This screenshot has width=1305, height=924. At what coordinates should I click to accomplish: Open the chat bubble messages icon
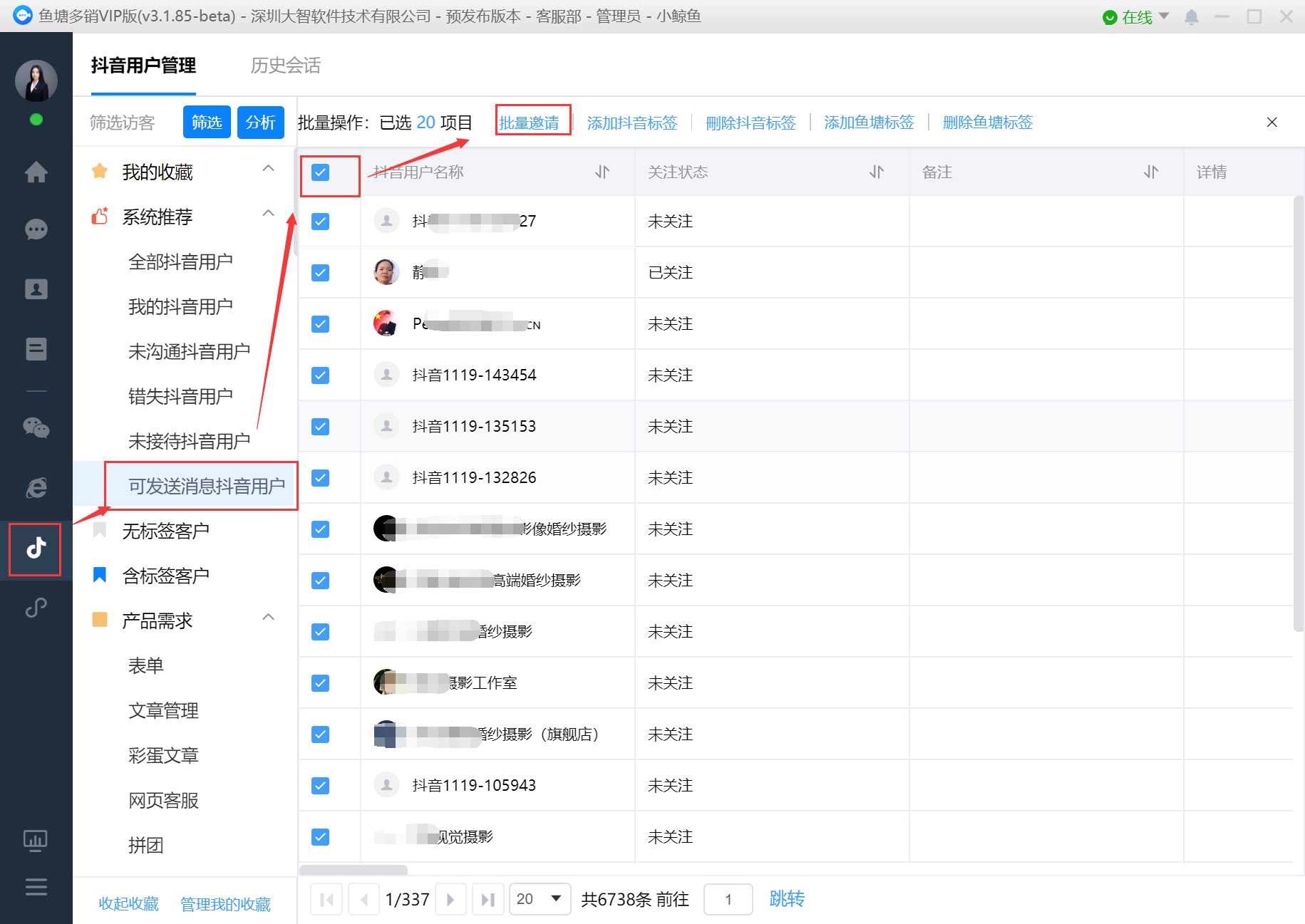[36, 229]
